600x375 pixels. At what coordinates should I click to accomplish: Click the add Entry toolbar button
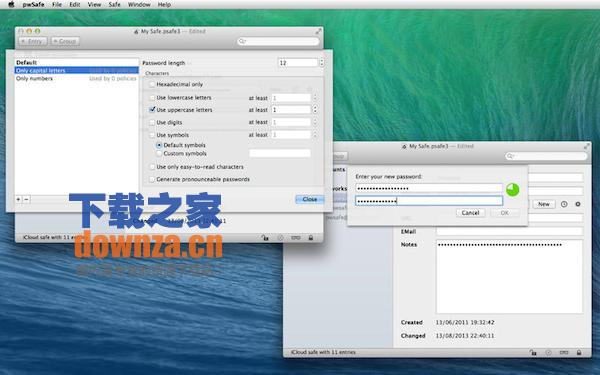tap(33, 41)
